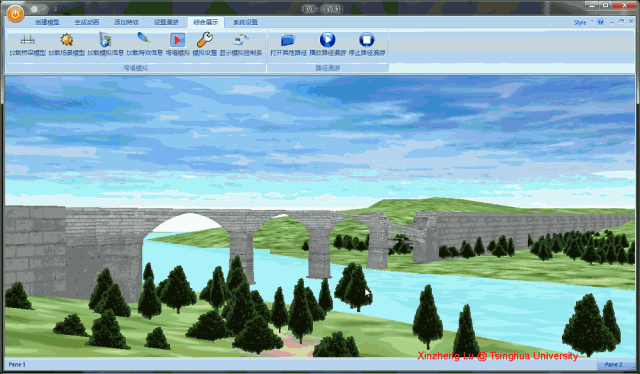
Task: Open other path with folder icon
Action: (288, 40)
